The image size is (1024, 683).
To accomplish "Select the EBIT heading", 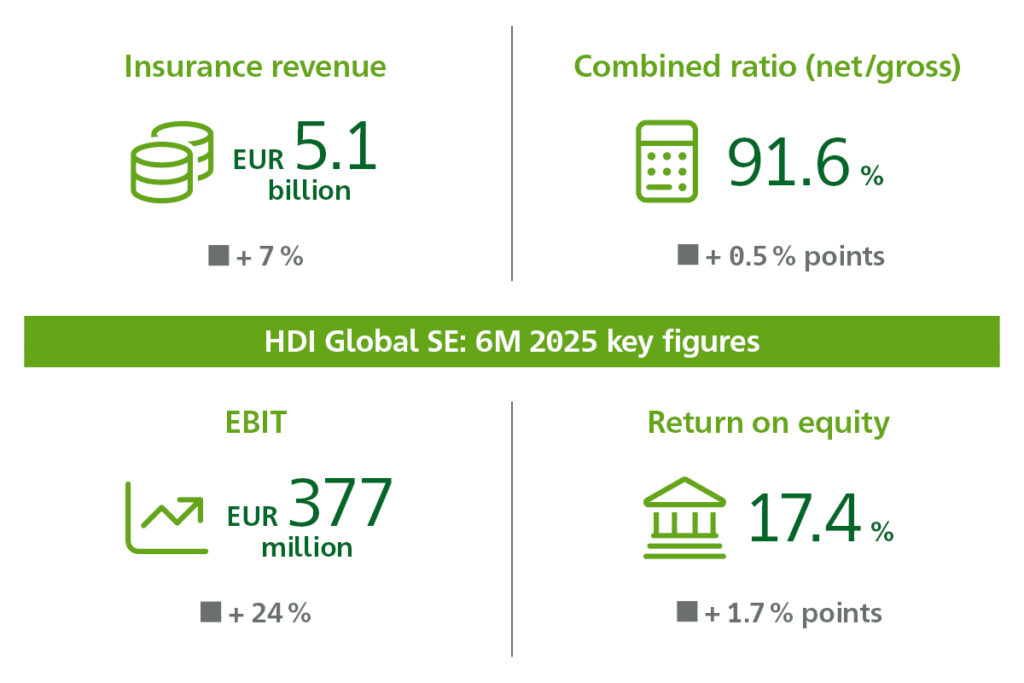I will (255, 422).
